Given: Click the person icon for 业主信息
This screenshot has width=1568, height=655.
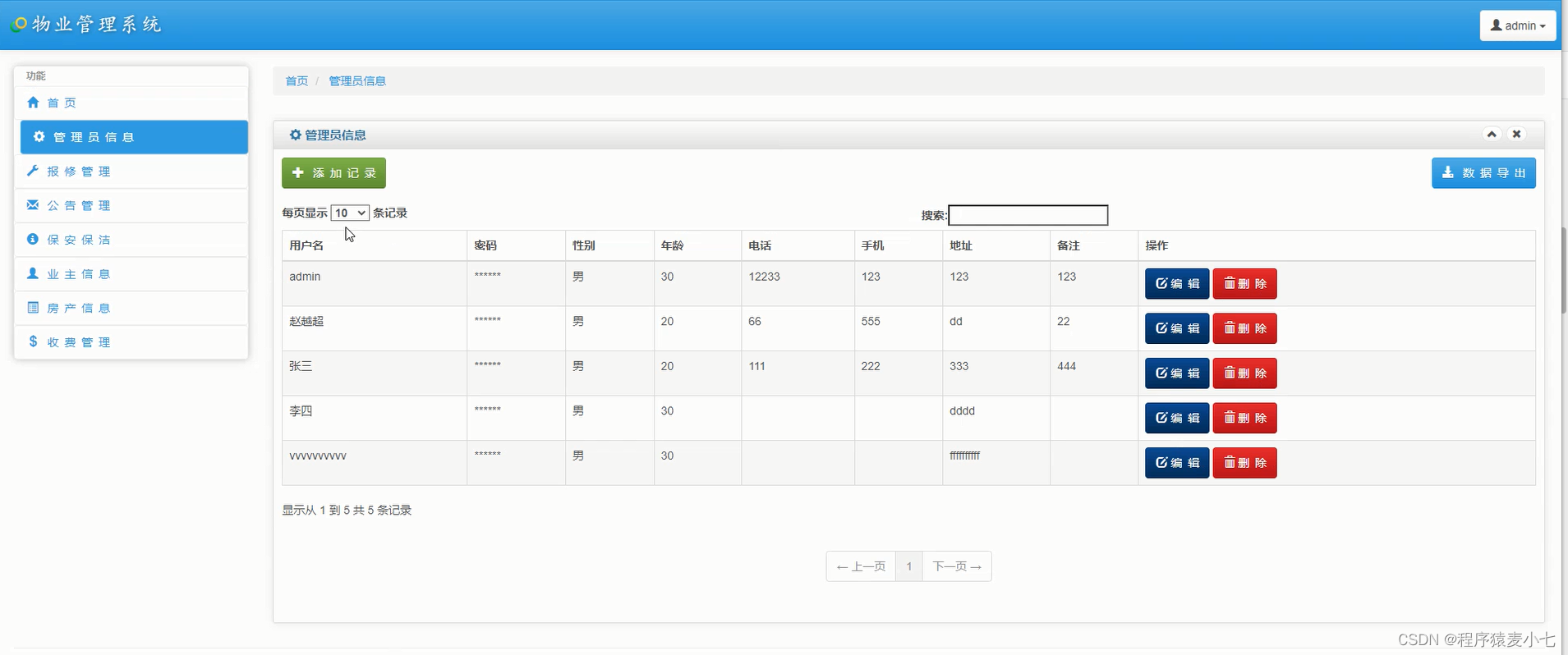Looking at the screenshot, I should 33,273.
